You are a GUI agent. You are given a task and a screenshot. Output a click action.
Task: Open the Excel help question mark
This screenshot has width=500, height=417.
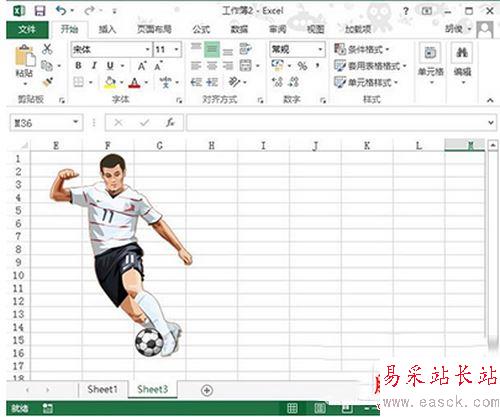pyautogui.click(x=406, y=11)
